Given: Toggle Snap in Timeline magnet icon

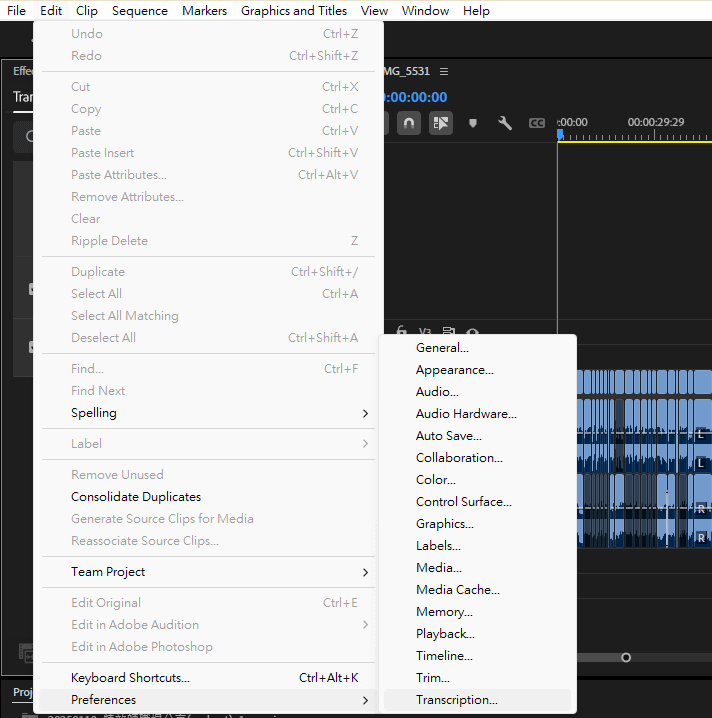Looking at the screenshot, I should coord(409,123).
